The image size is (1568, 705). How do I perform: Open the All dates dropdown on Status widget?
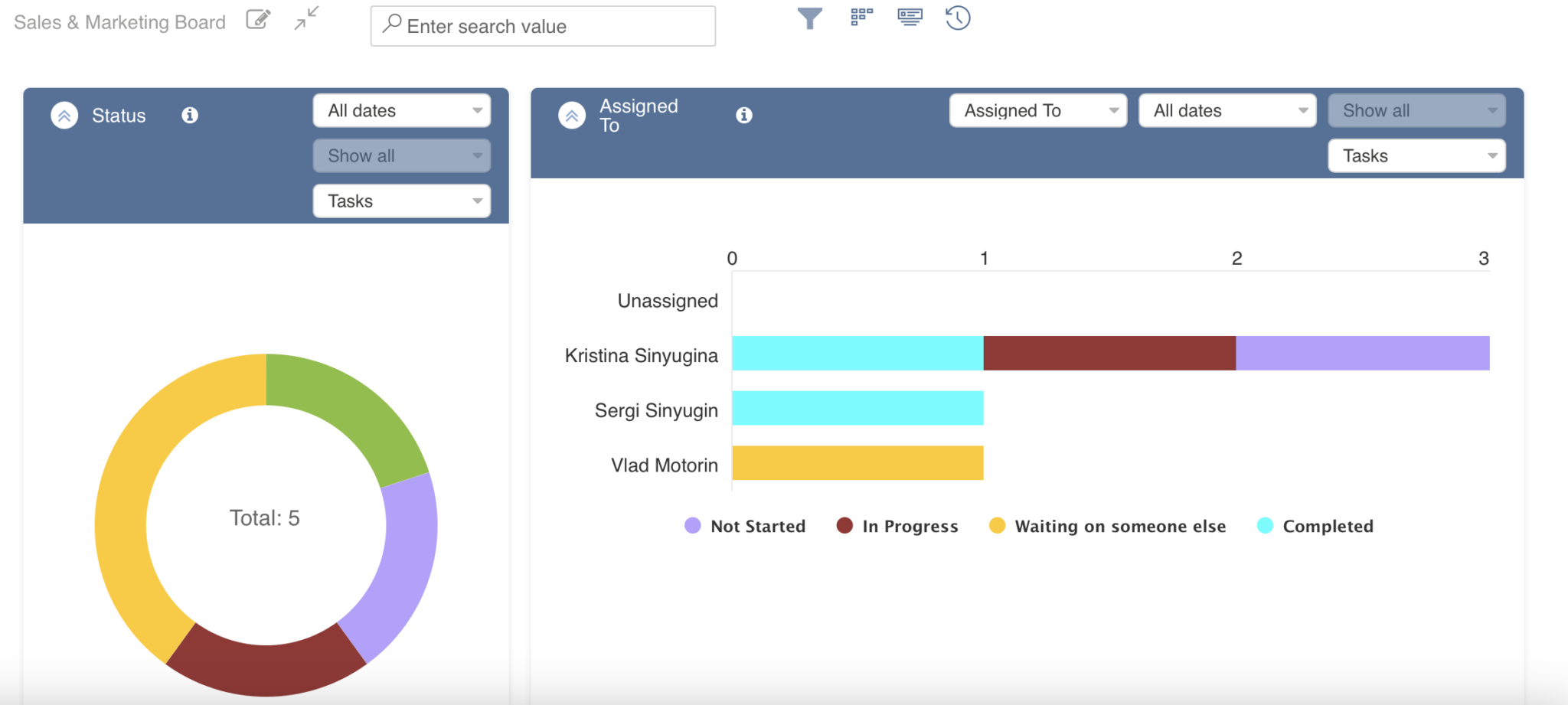click(x=401, y=110)
